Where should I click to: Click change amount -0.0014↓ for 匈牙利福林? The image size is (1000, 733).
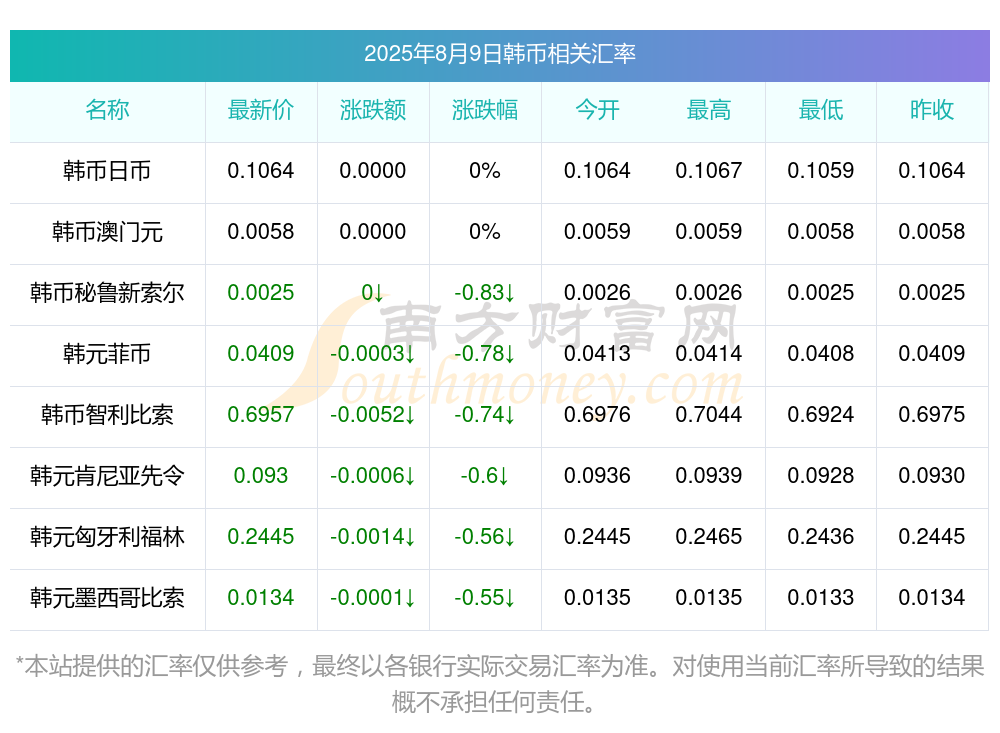[x=373, y=537]
